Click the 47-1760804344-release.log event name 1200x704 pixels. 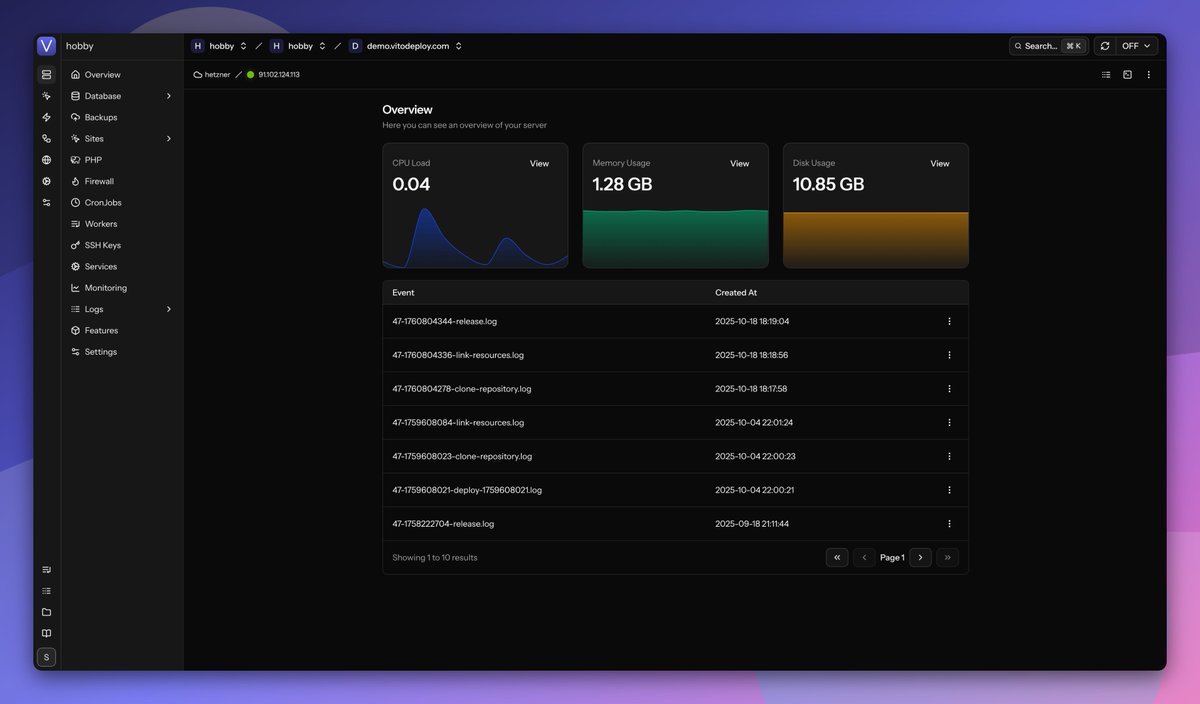point(444,321)
